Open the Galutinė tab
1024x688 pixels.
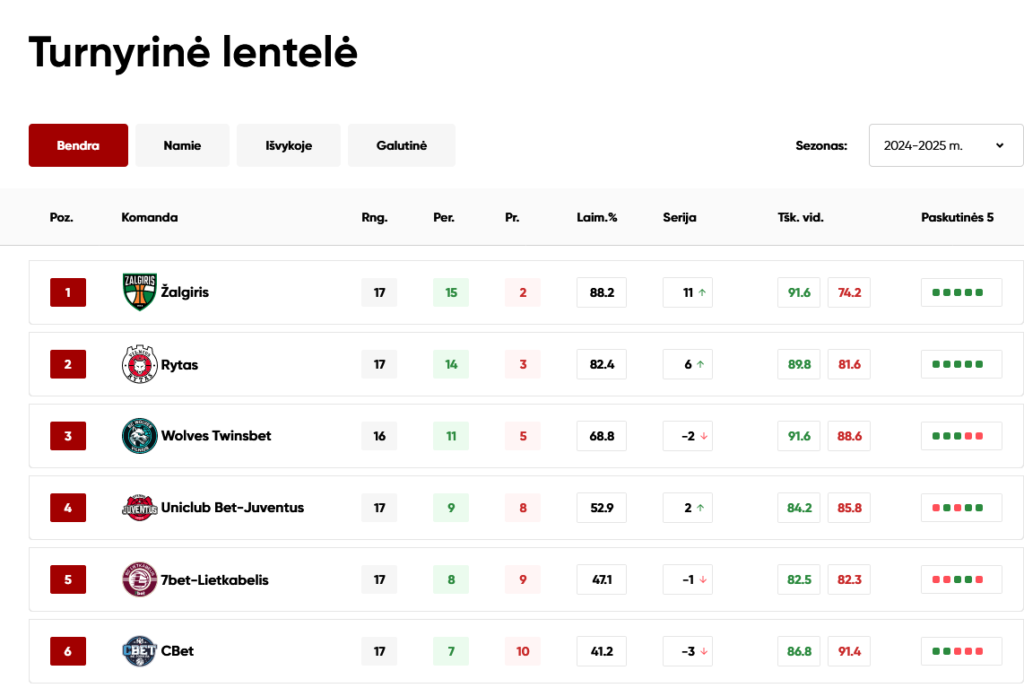402,146
